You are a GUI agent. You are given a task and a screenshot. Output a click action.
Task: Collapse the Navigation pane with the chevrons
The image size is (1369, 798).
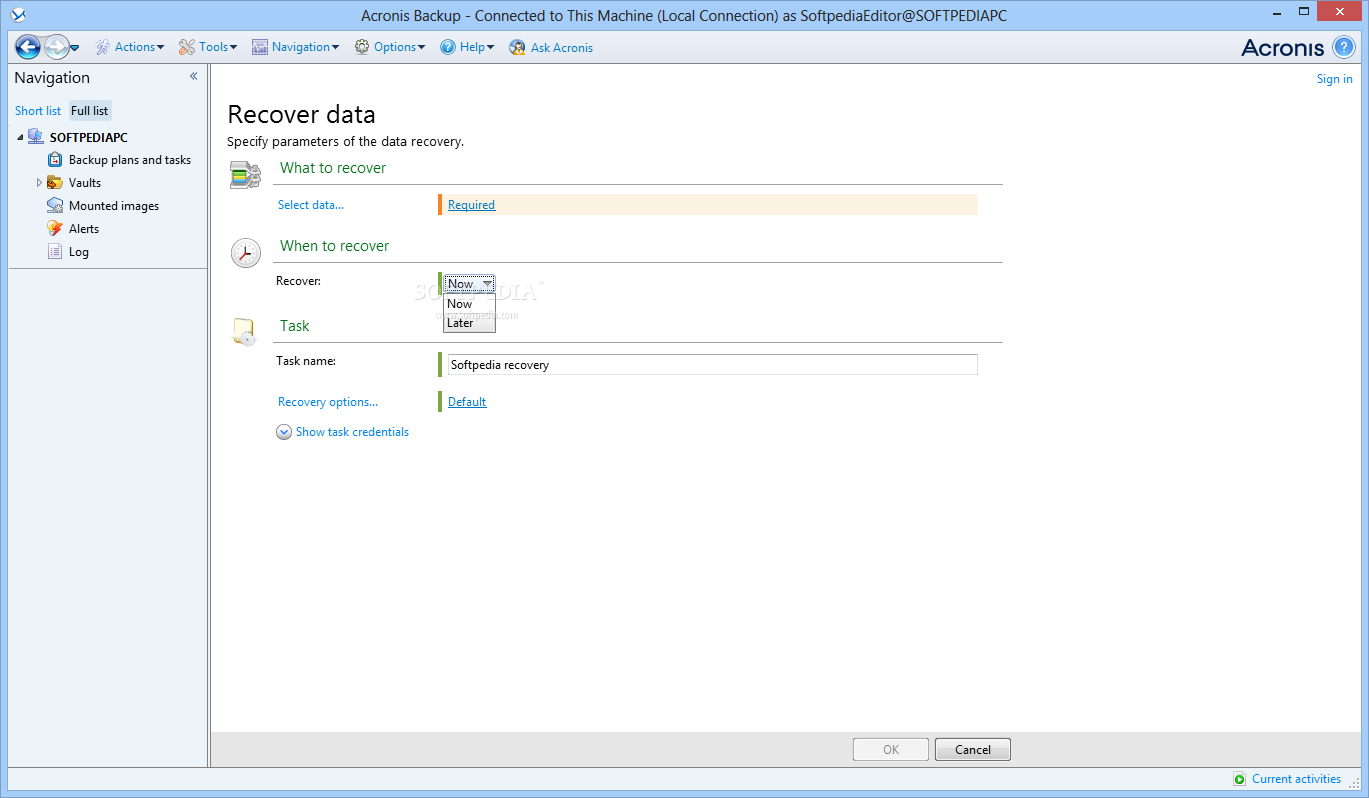click(194, 77)
